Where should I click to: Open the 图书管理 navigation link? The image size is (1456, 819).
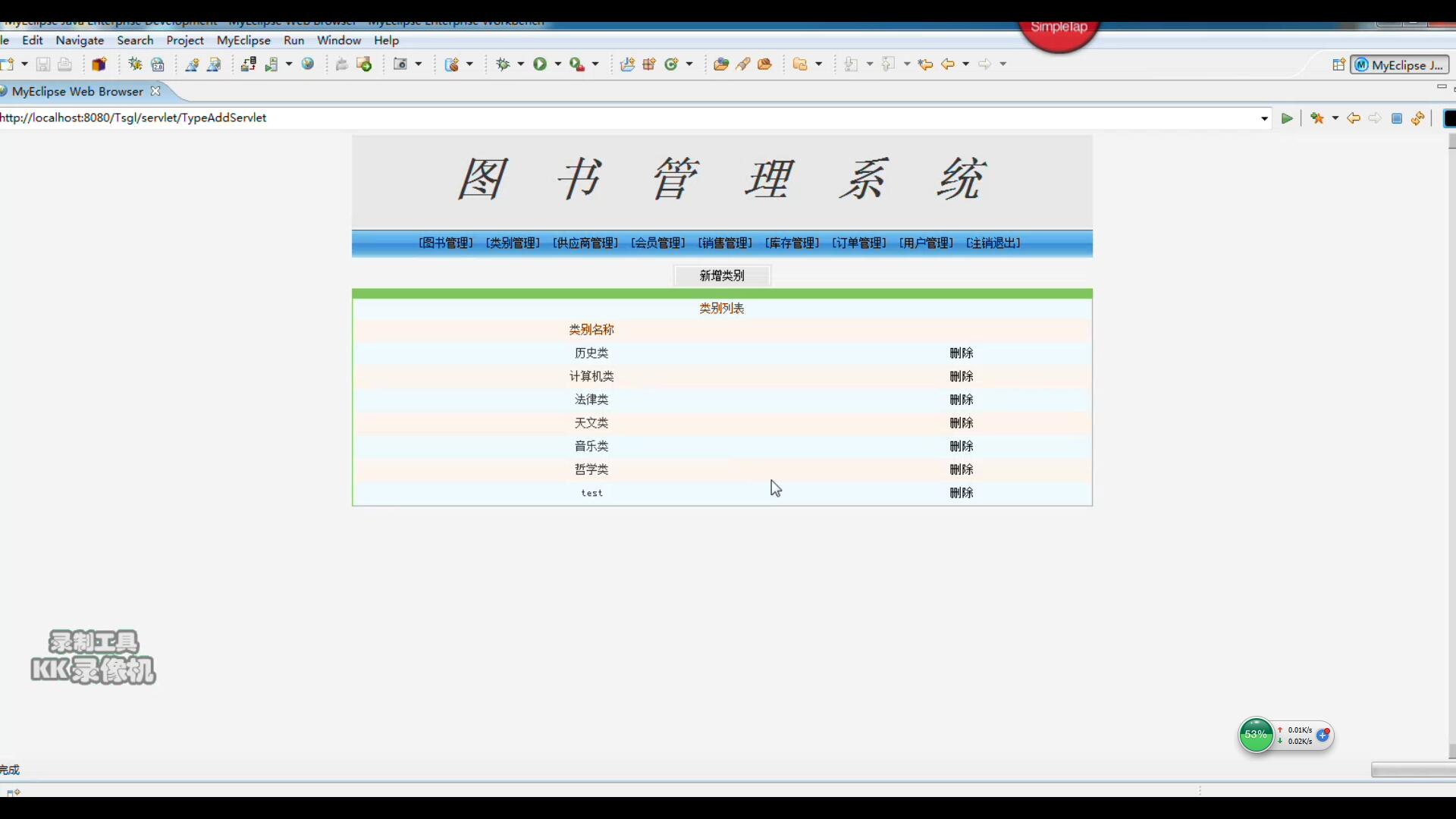tap(446, 243)
